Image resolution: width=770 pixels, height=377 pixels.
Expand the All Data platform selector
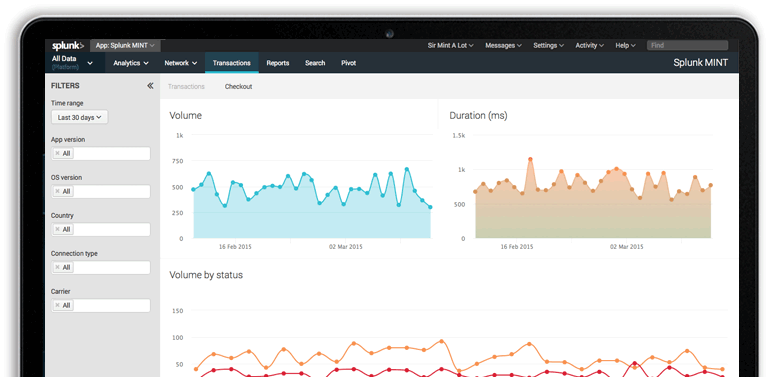click(73, 62)
